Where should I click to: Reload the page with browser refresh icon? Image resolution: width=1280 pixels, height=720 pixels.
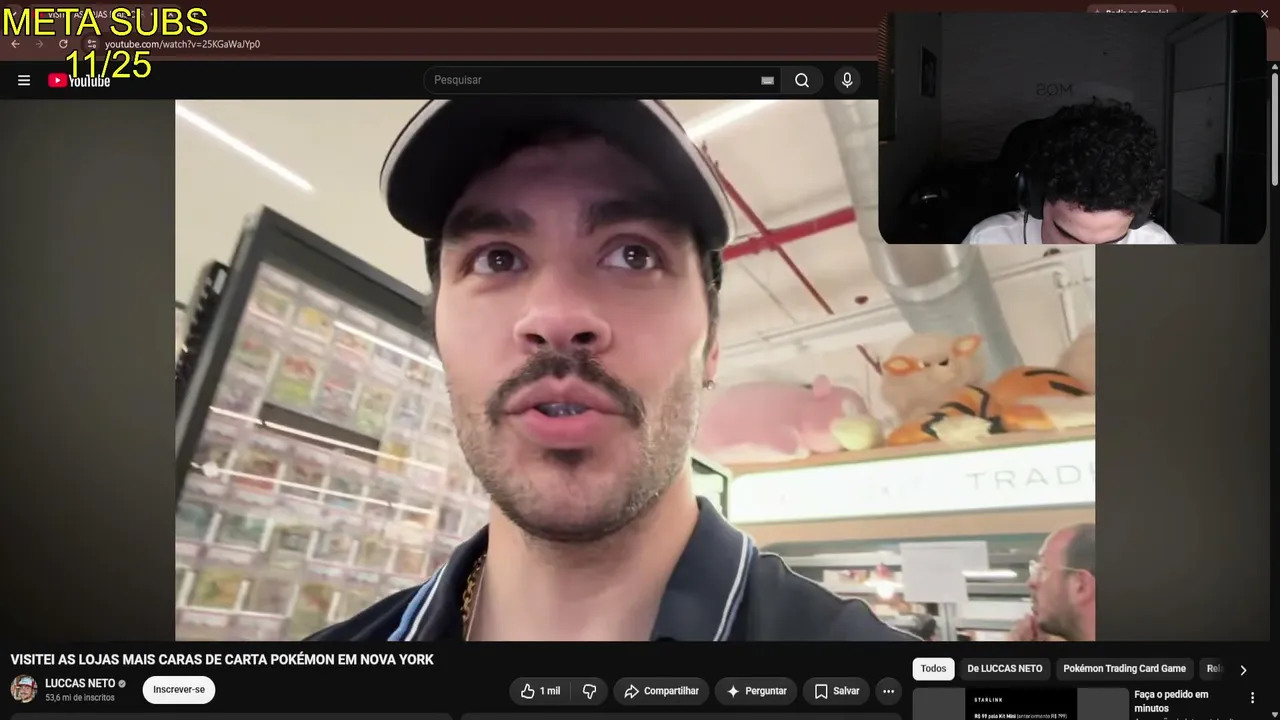point(63,44)
